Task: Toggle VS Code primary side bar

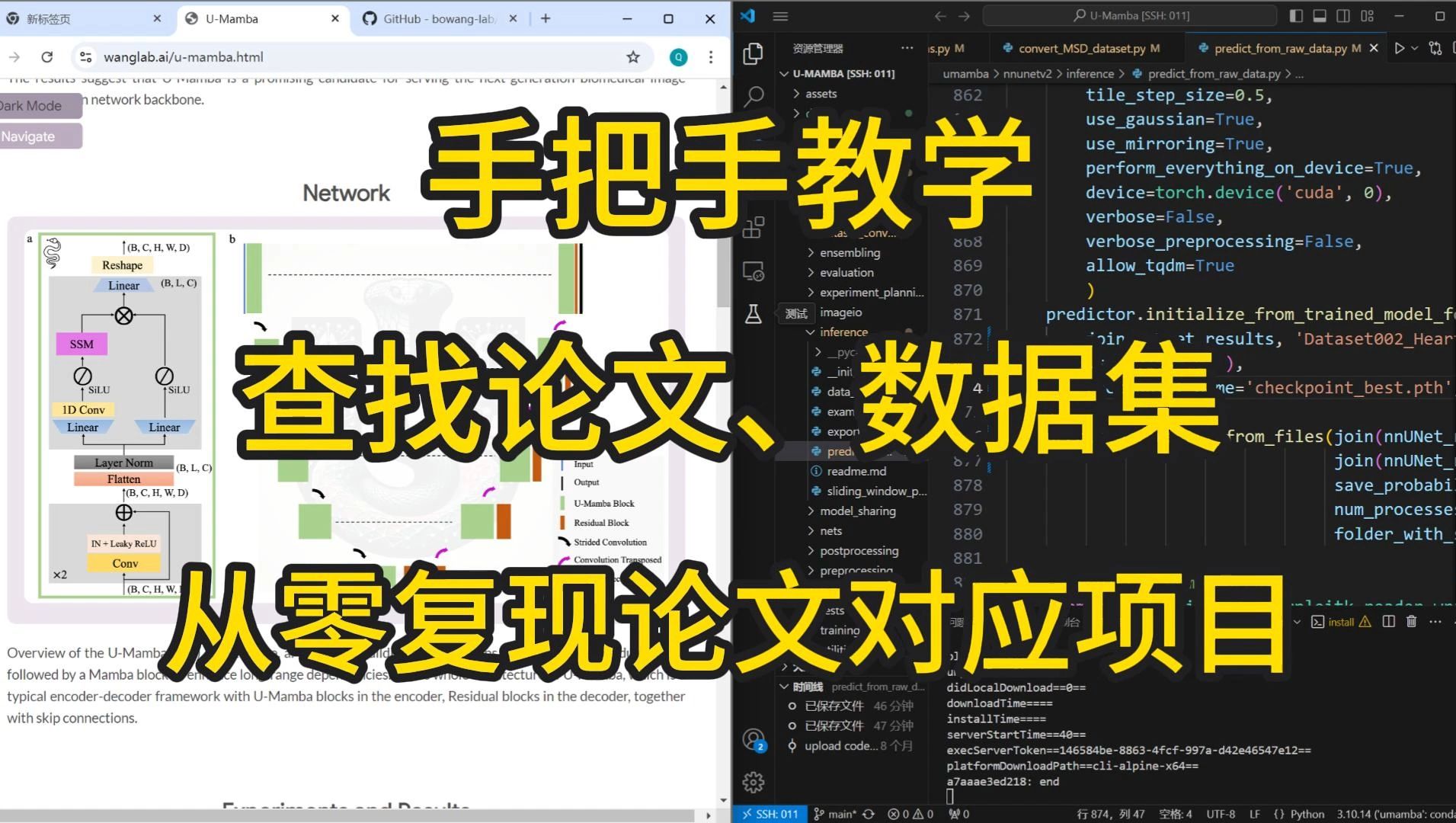Action: click(1296, 16)
